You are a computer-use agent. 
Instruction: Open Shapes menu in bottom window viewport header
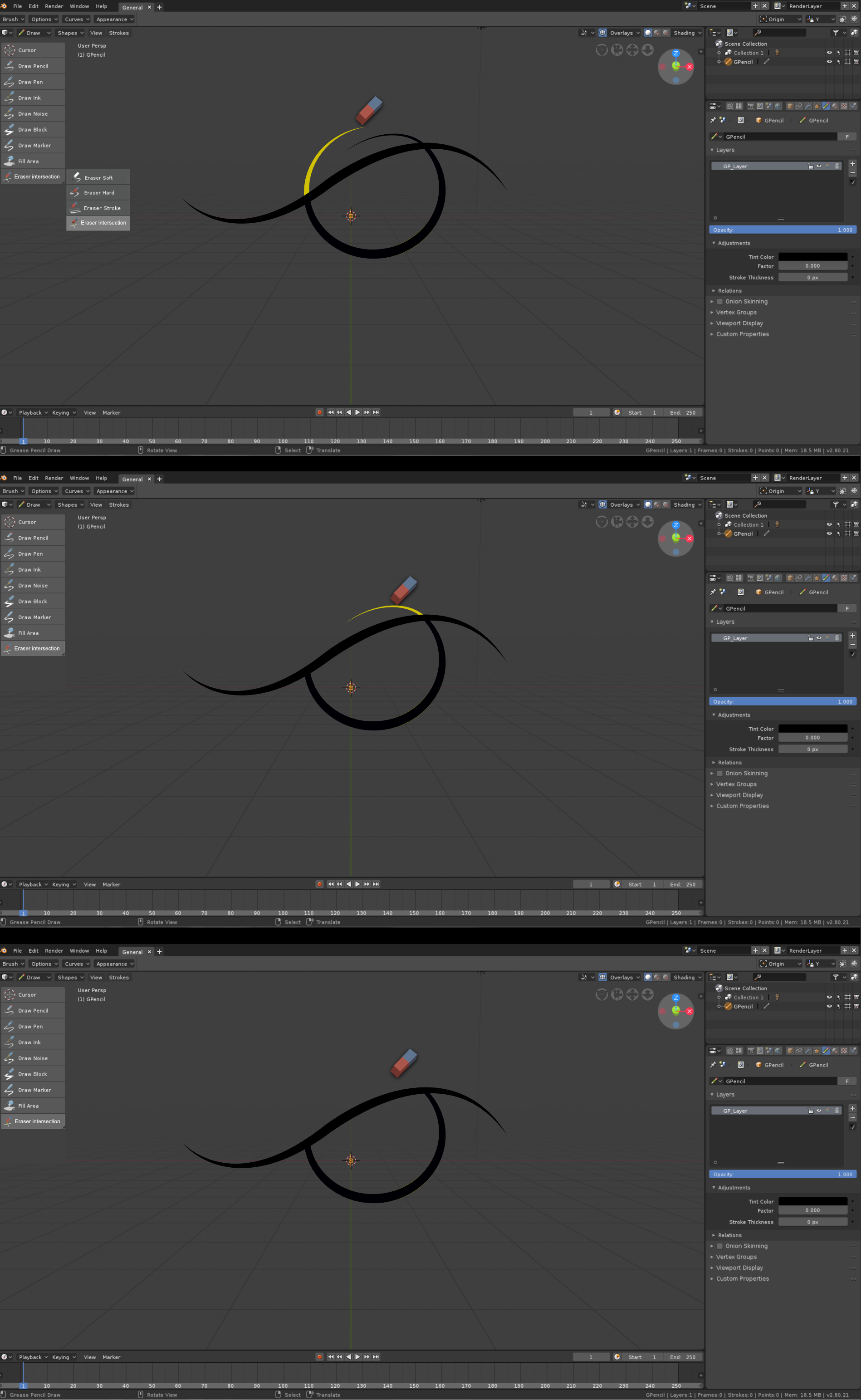click(70, 977)
